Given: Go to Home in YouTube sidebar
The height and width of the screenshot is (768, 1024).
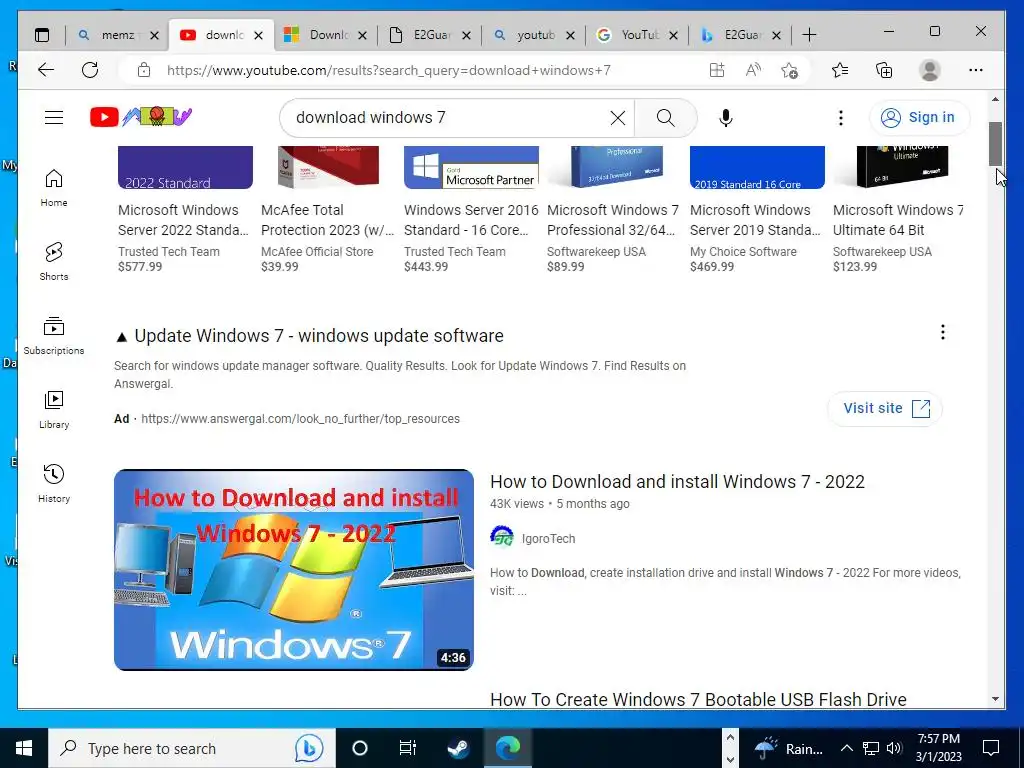Looking at the screenshot, I should pos(54,188).
